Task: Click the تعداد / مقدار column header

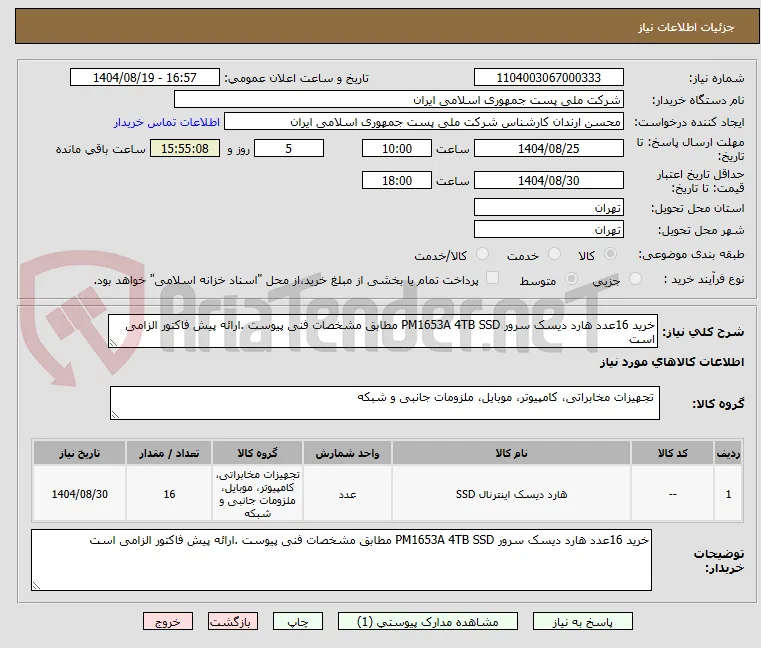Action: point(169,453)
